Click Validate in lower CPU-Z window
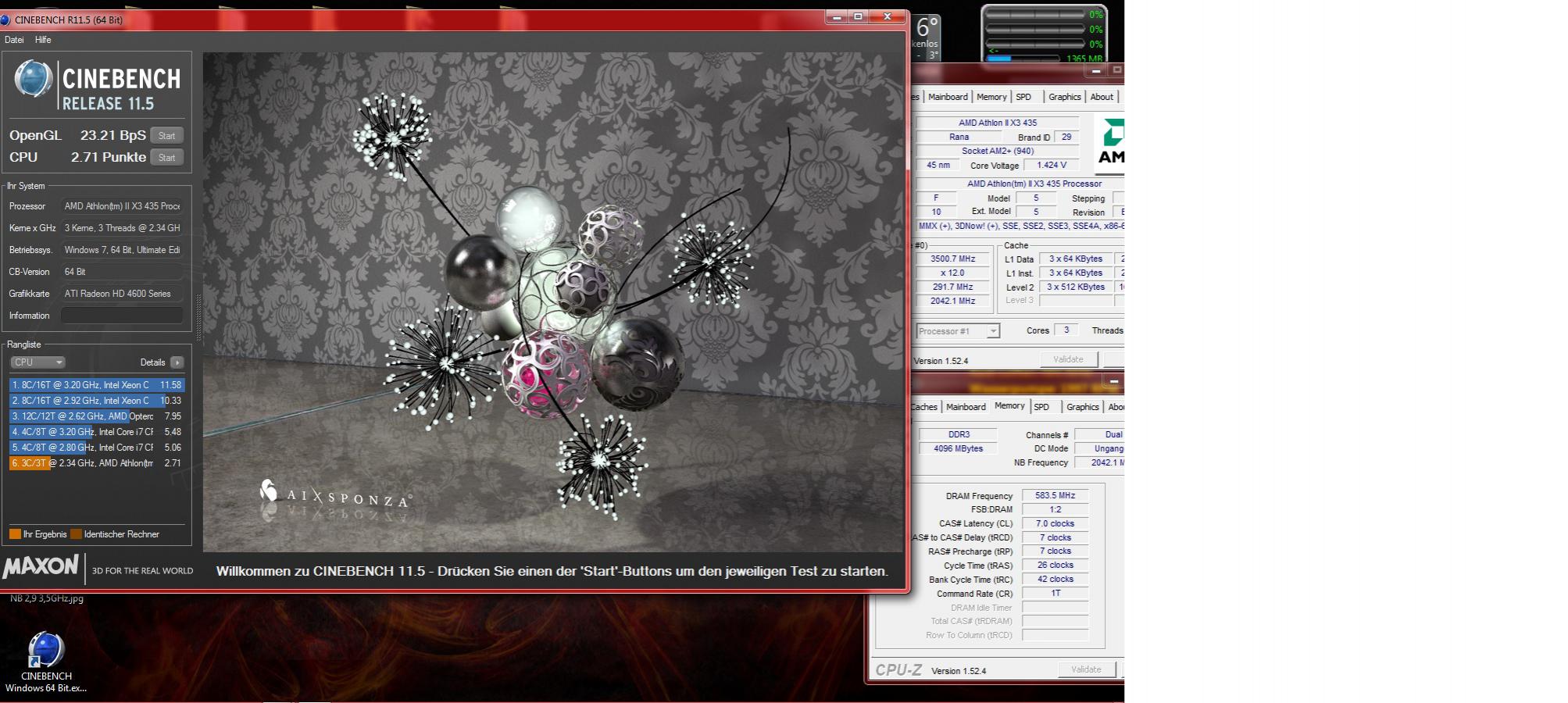Screen dimensions: 1568x703 click(1086, 669)
